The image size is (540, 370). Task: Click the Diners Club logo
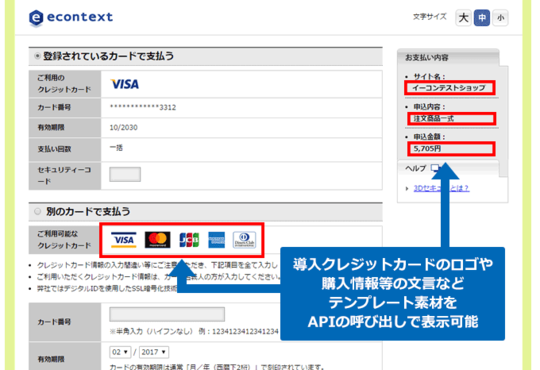244,240
